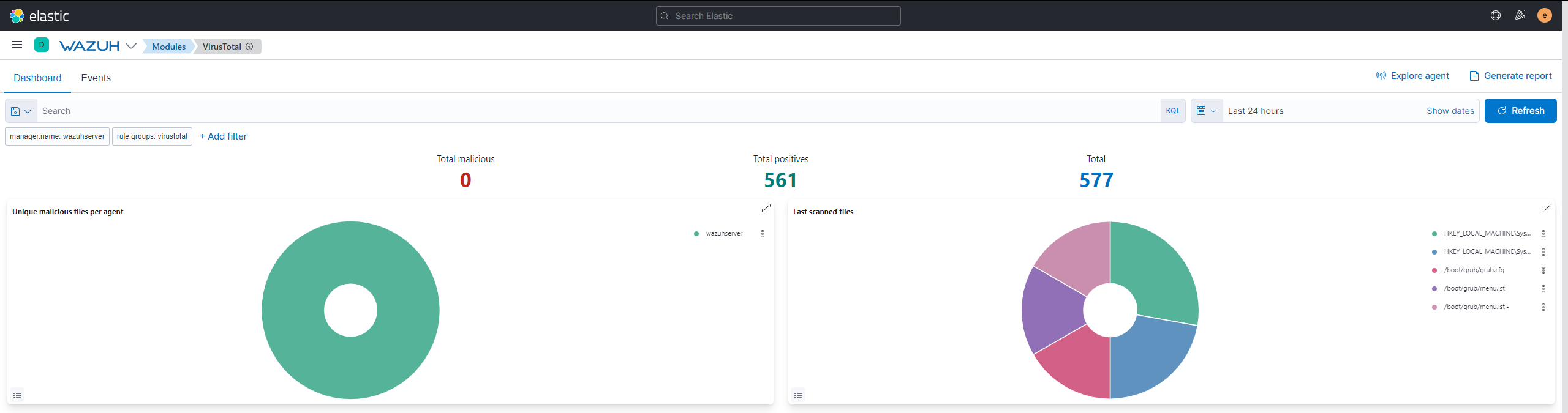Expand the Last scanned files panel
This screenshot has height=413, width=1568.
[1547, 208]
